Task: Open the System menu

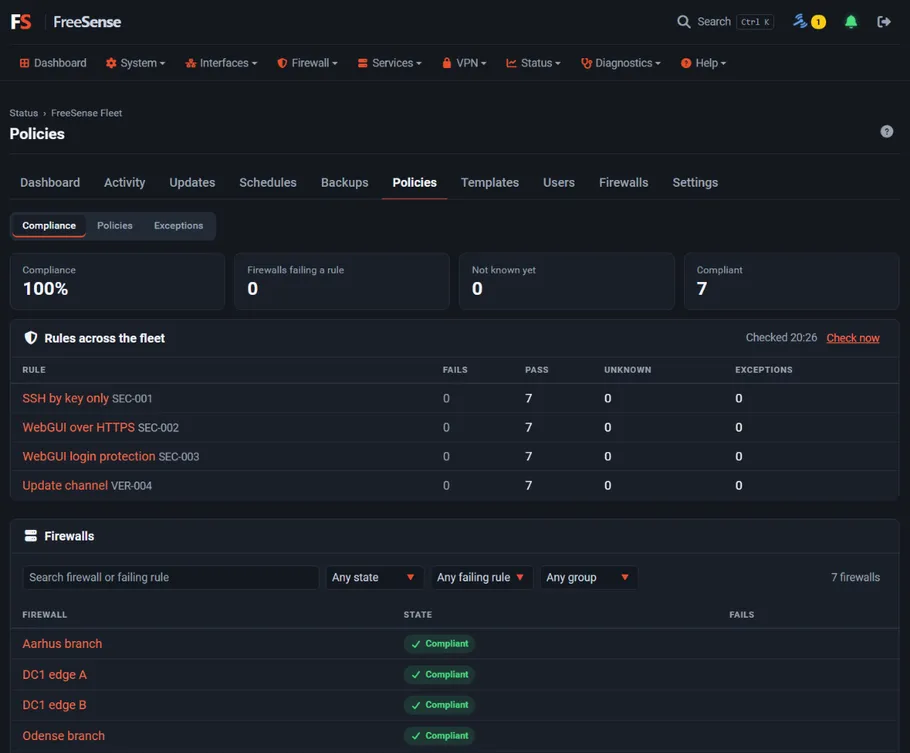Action: point(135,63)
